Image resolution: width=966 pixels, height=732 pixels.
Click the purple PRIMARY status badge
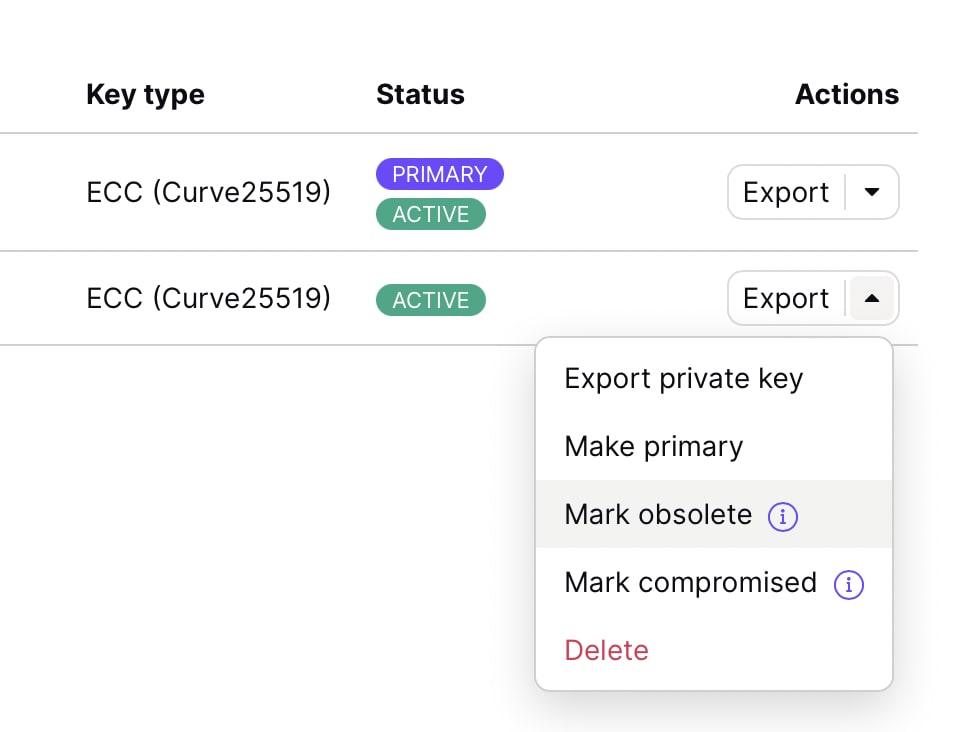439,174
